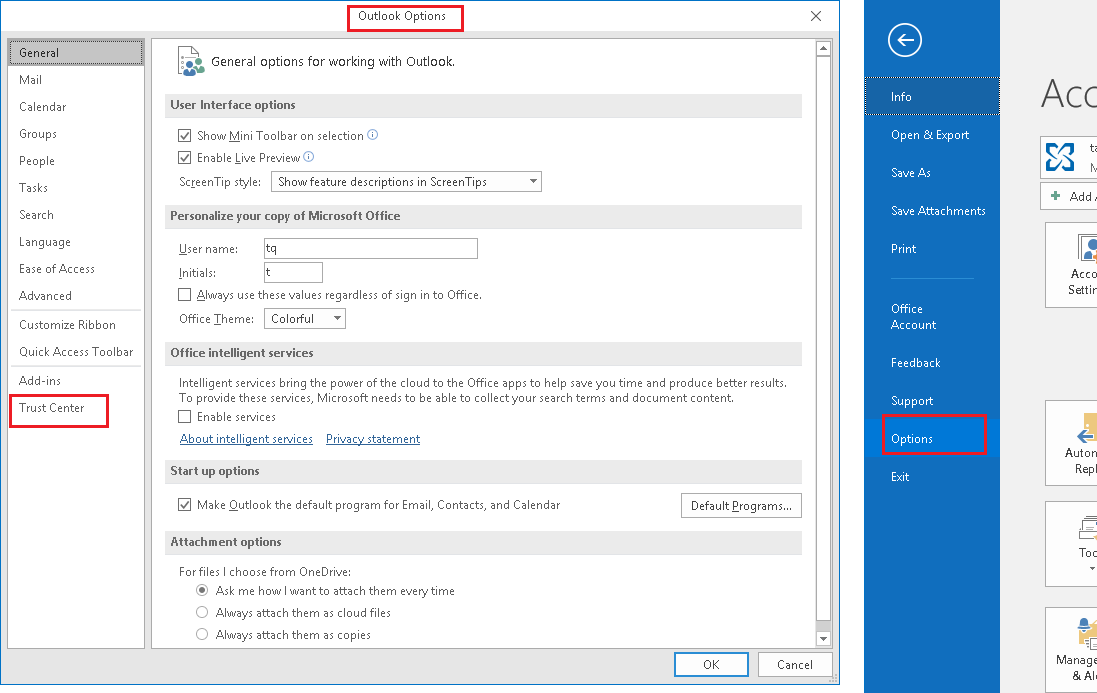The width and height of the screenshot is (1097, 693).
Task: Open the People options category
Action: [76, 161]
